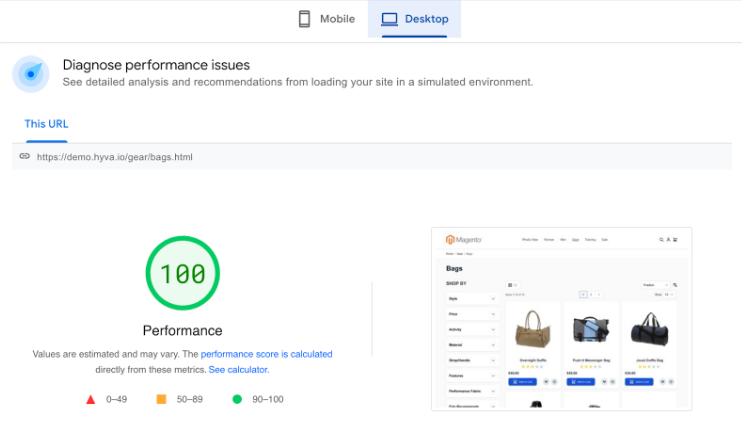Click the link chain icon beside URL
Viewport: 742px width, 442px height.
coord(25,156)
